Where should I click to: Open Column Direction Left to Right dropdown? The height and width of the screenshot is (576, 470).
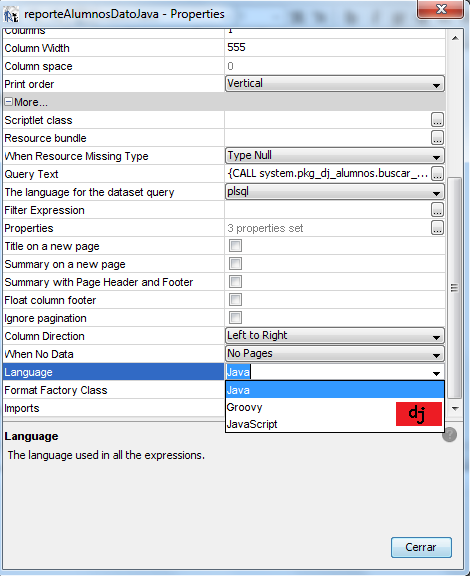pos(334,336)
